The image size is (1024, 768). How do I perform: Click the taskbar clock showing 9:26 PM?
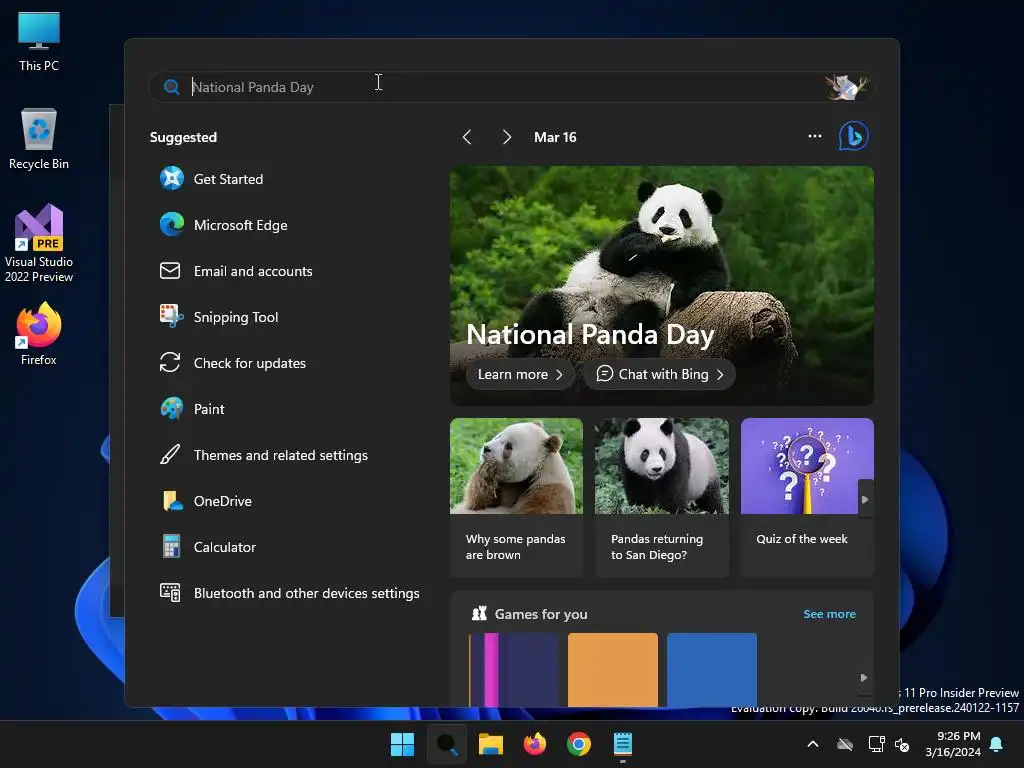pos(953,744)
